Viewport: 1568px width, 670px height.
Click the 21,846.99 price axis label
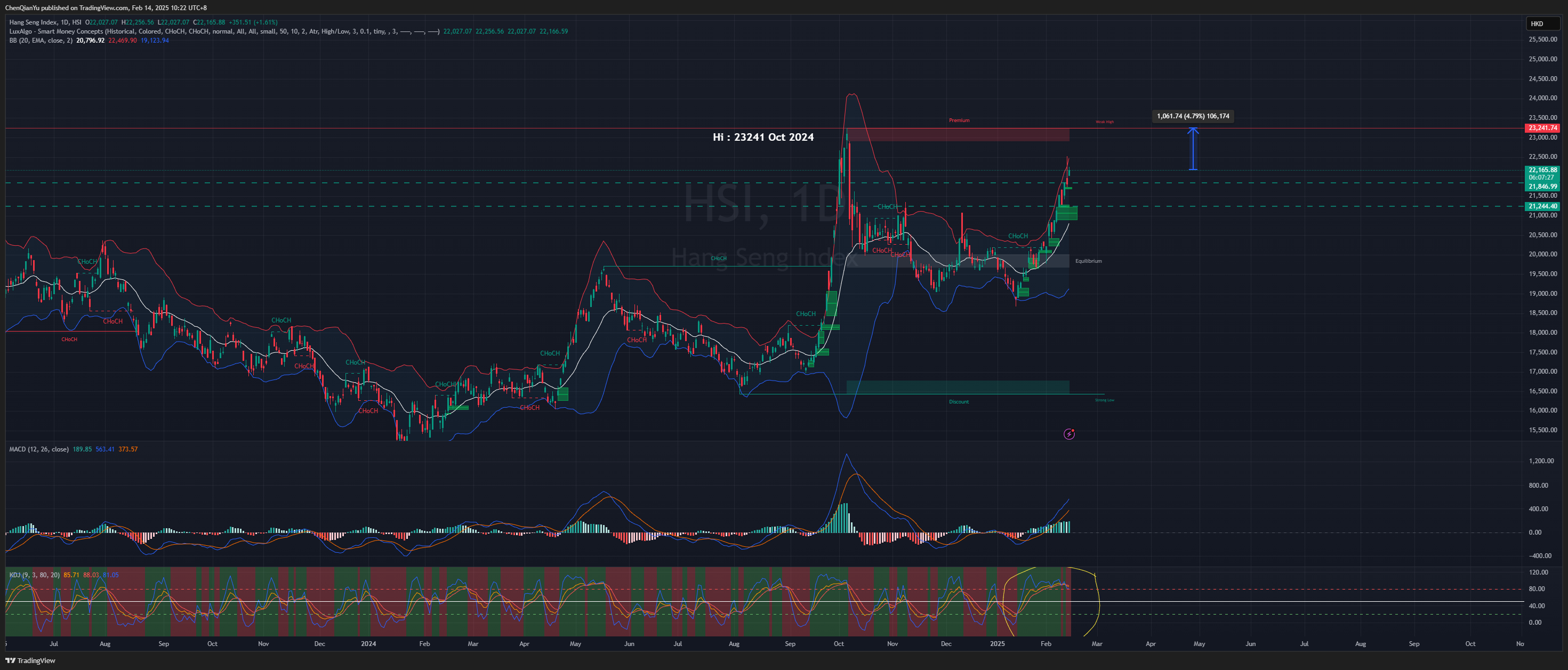point(1542,186)
